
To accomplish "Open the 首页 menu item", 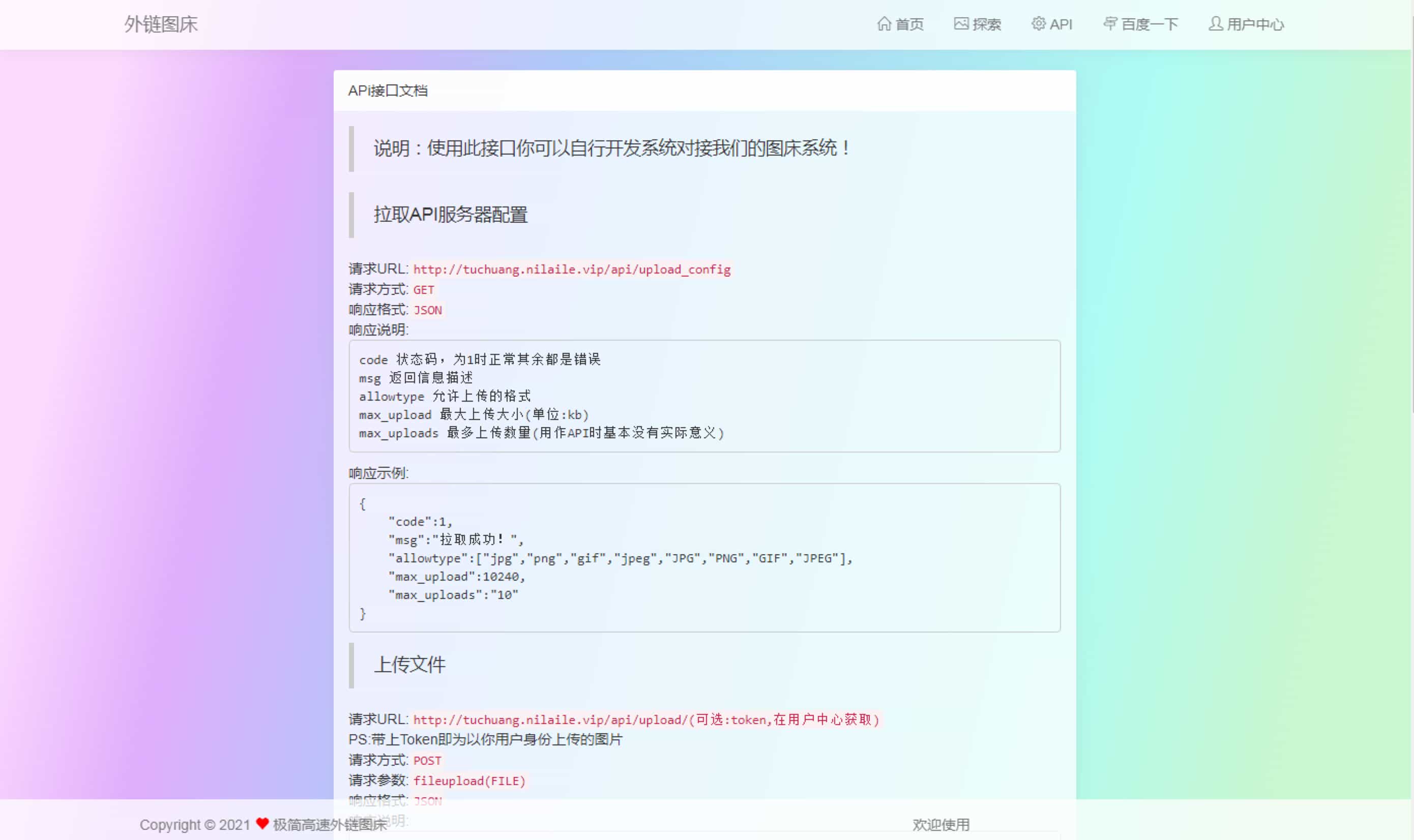I will 910,24.
